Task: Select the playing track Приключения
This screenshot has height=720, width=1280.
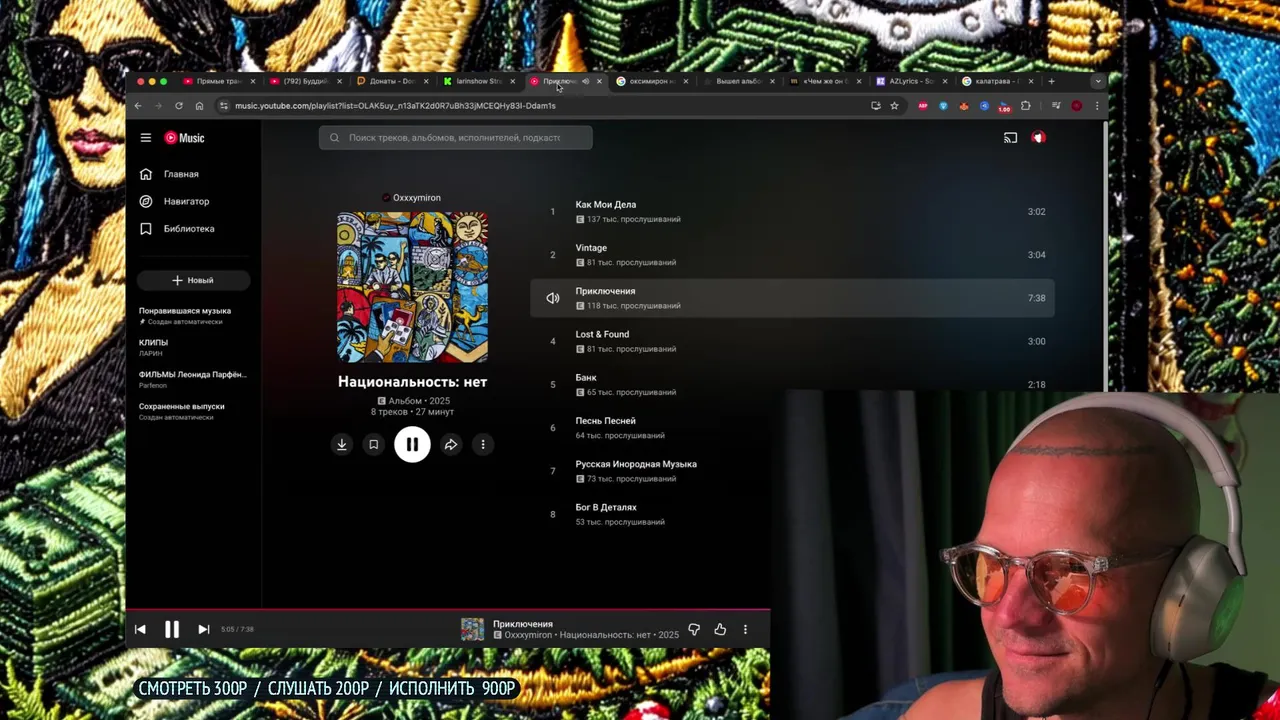Action: pos(792,298)
